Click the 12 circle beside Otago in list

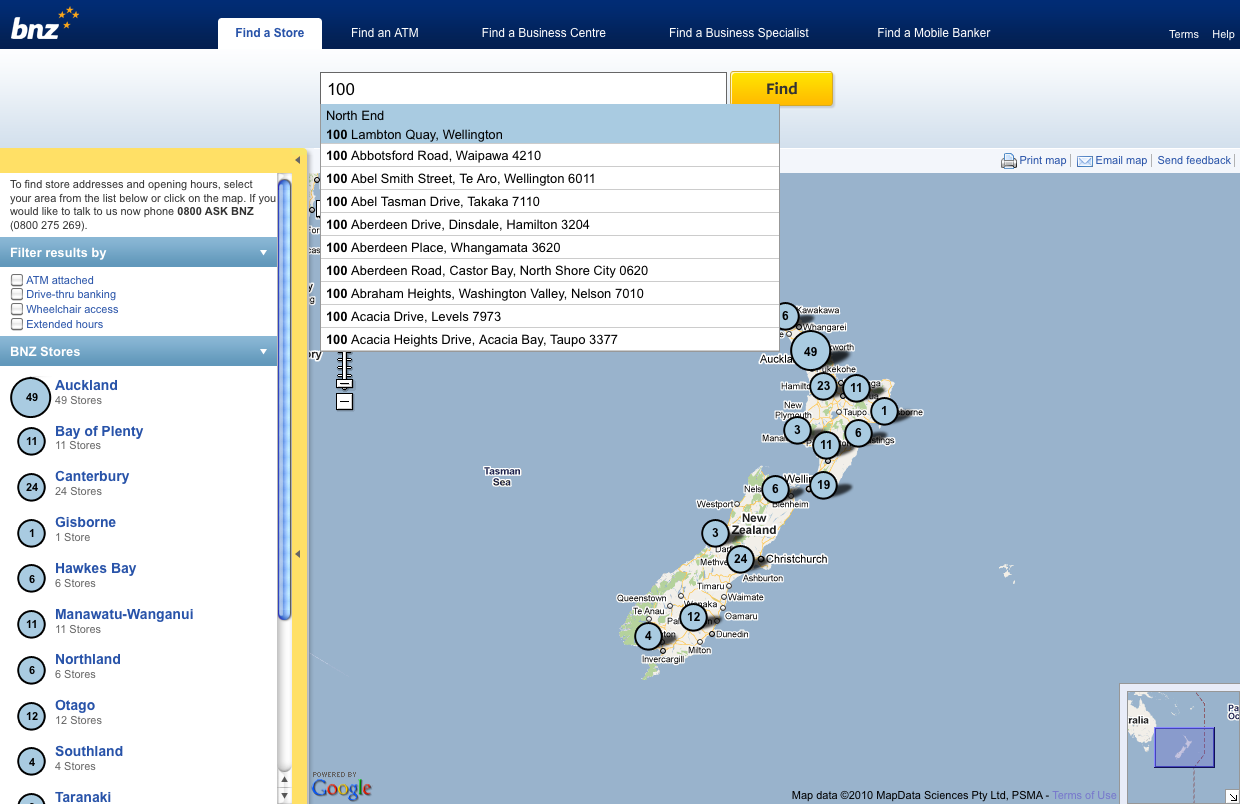32,716
